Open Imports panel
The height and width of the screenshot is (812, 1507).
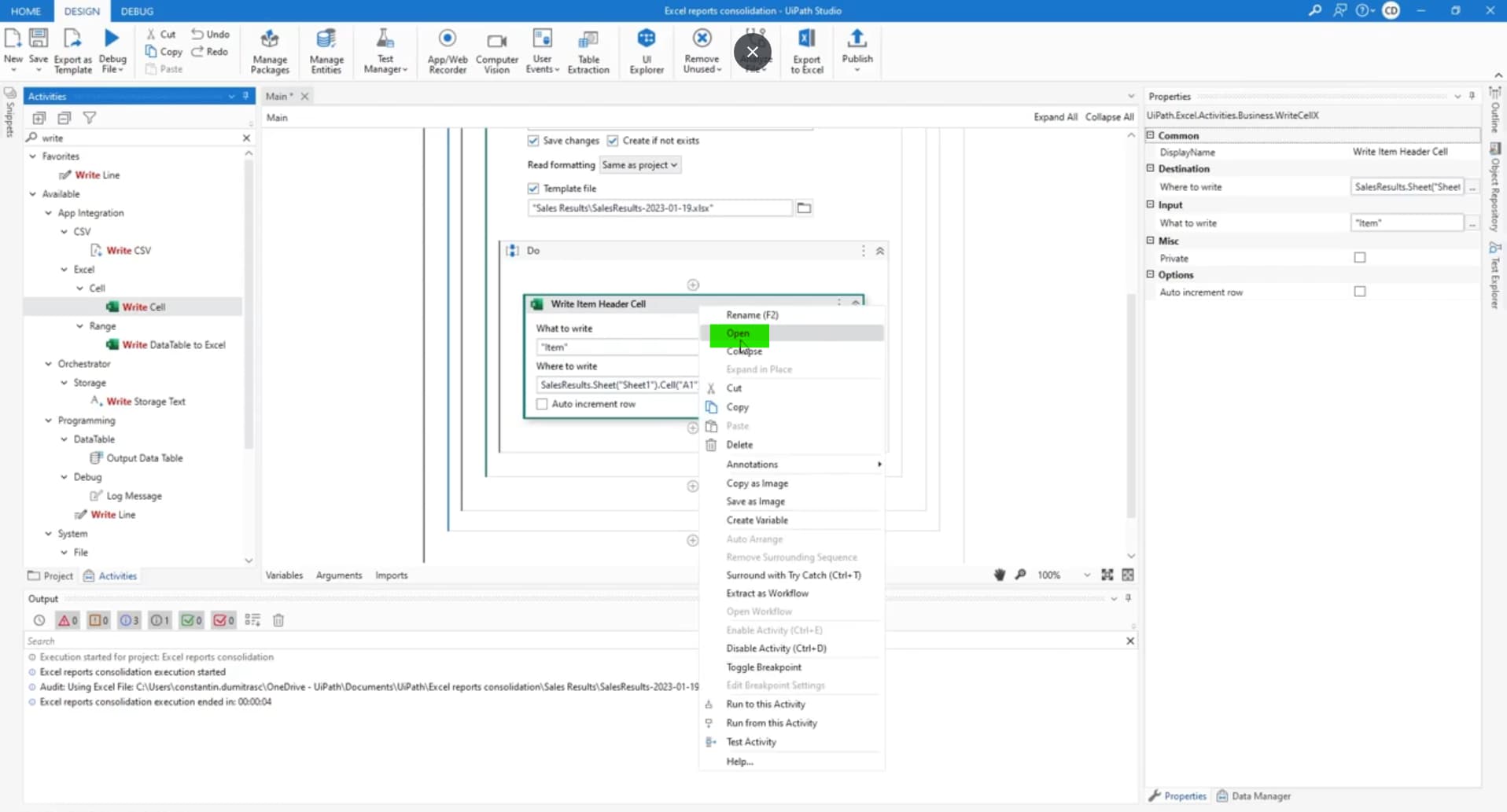click(x=391, y=575)
